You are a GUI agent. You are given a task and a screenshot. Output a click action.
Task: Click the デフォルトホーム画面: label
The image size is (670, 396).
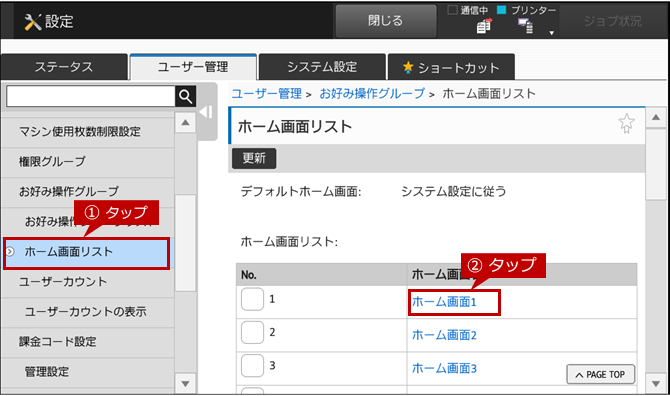301,191
